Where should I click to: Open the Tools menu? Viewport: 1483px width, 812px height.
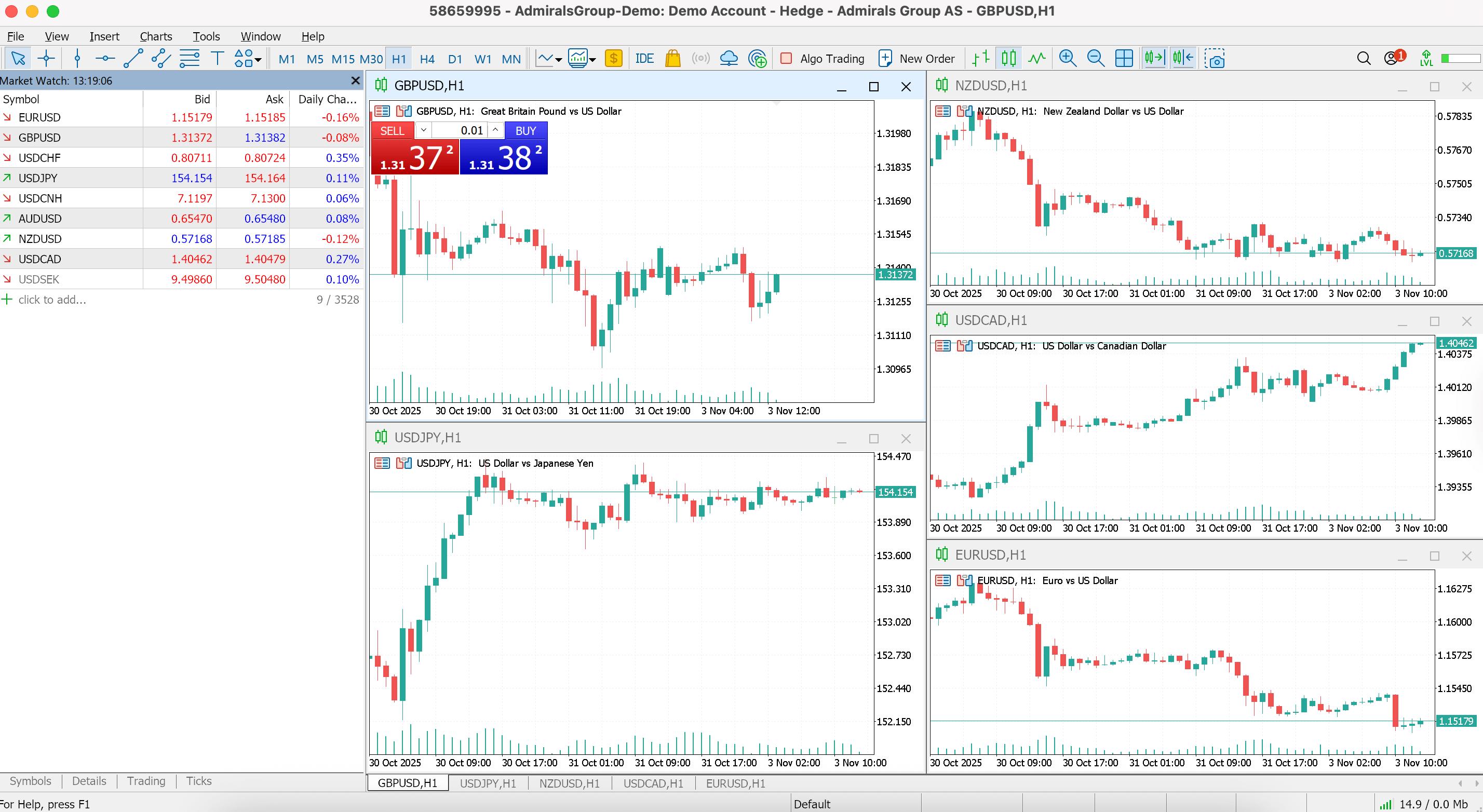[206, 36]
